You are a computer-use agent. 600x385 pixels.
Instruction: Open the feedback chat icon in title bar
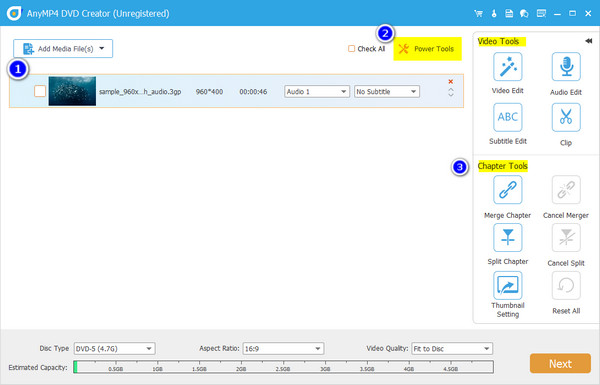(524, 14)
